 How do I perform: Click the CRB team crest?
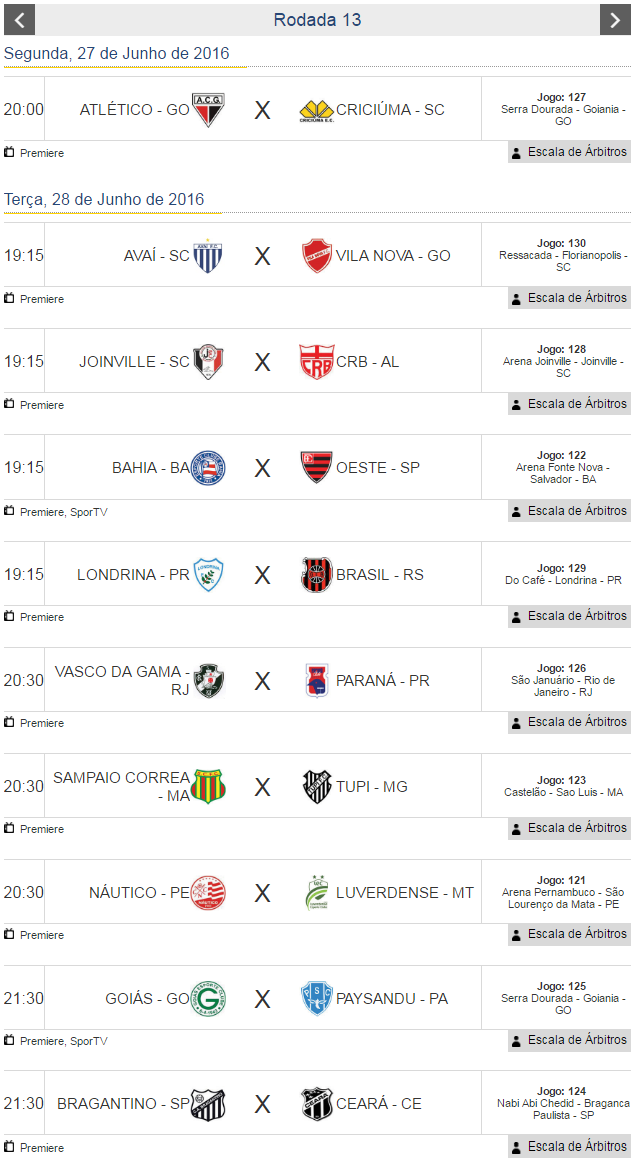click(316, 362)
